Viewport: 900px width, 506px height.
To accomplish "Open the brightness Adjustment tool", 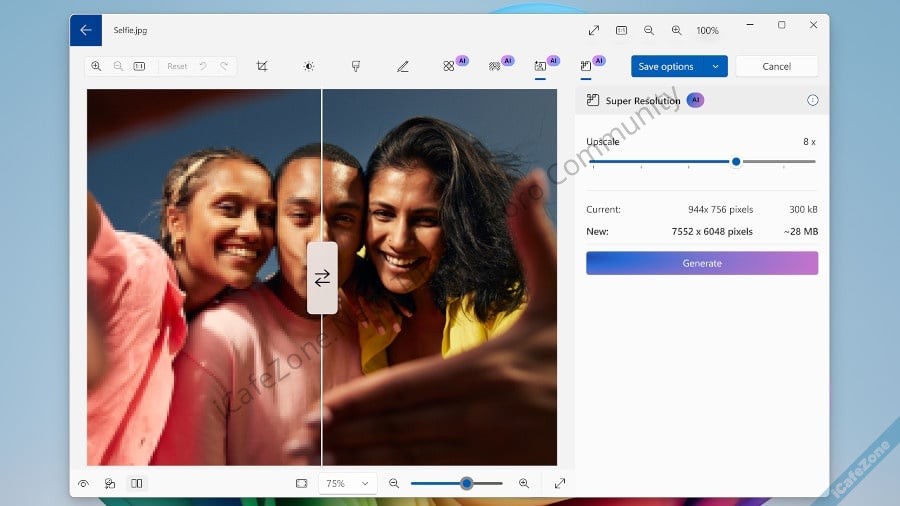I will 309,66.
